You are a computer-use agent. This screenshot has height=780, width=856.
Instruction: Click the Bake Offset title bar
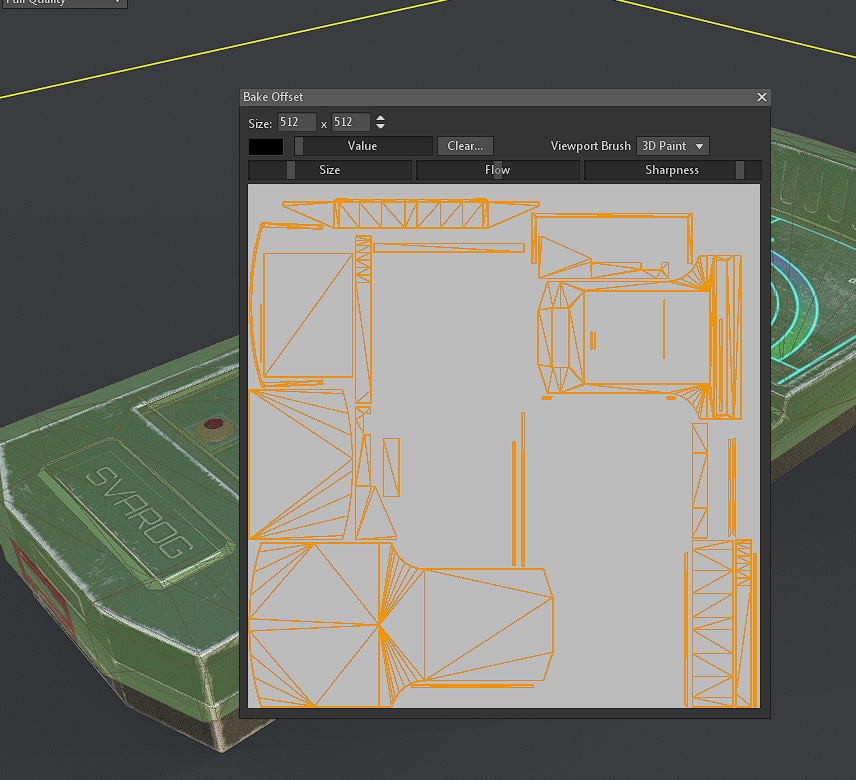point(497,97)
